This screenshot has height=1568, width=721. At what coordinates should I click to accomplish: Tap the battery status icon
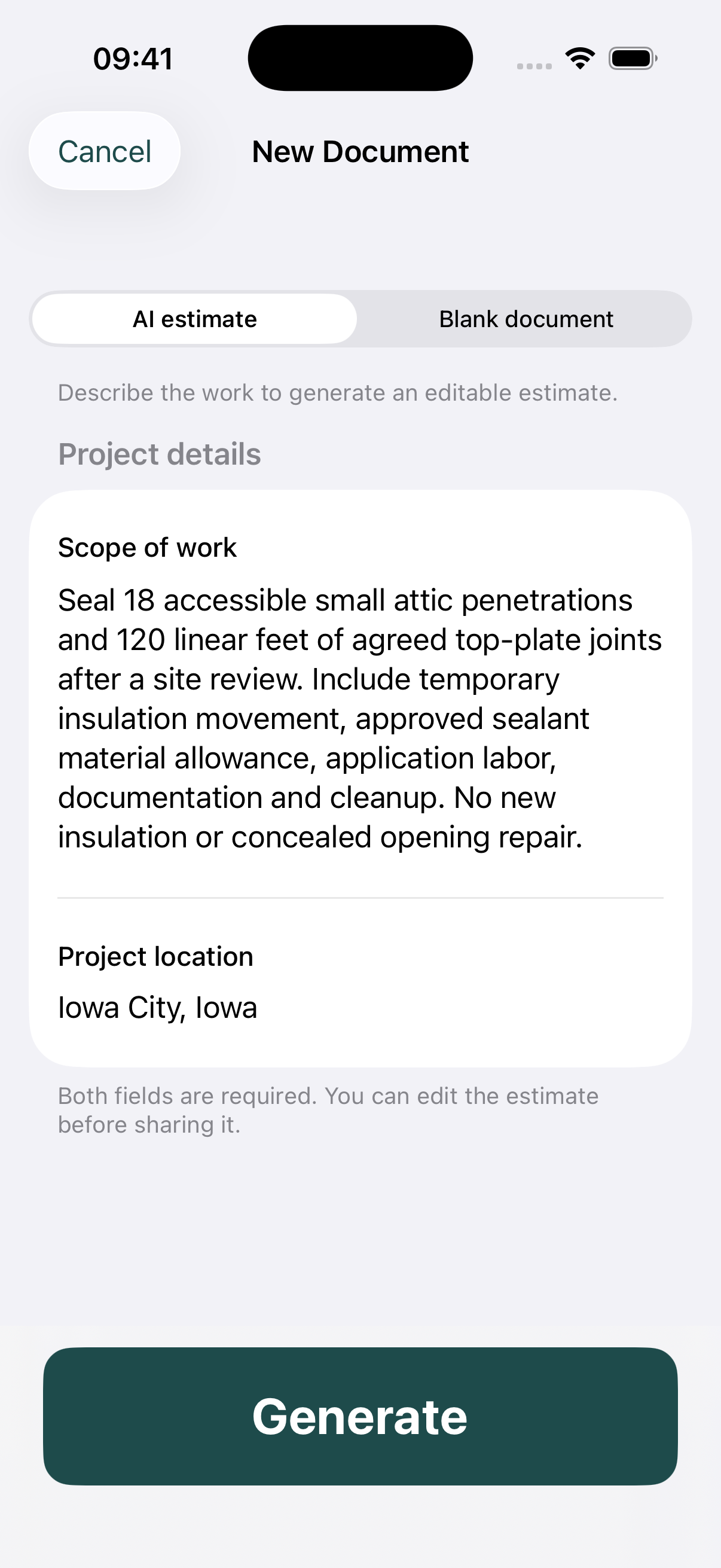(633, 59)
